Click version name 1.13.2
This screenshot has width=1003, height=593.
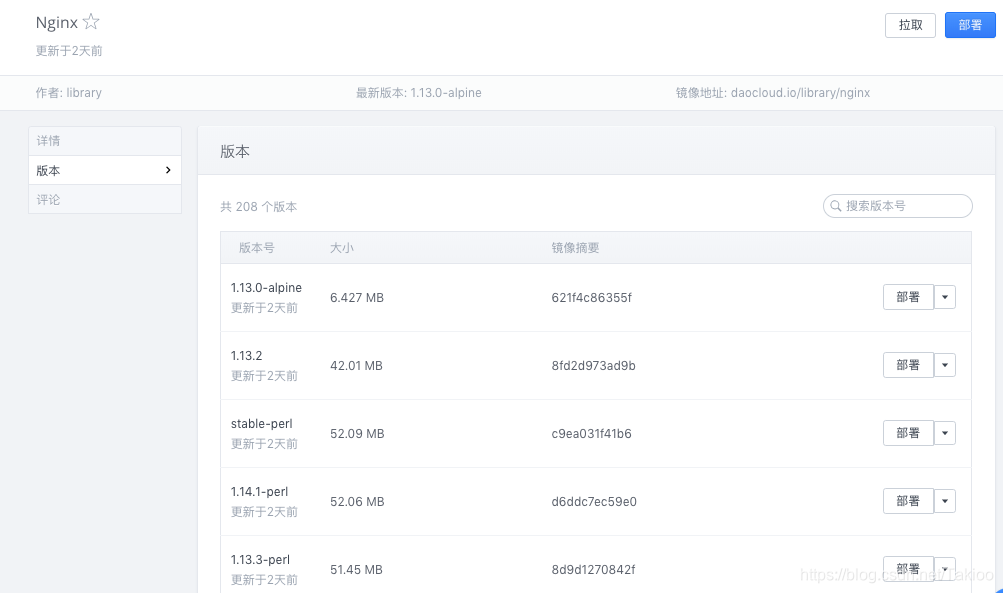point(246,356)
